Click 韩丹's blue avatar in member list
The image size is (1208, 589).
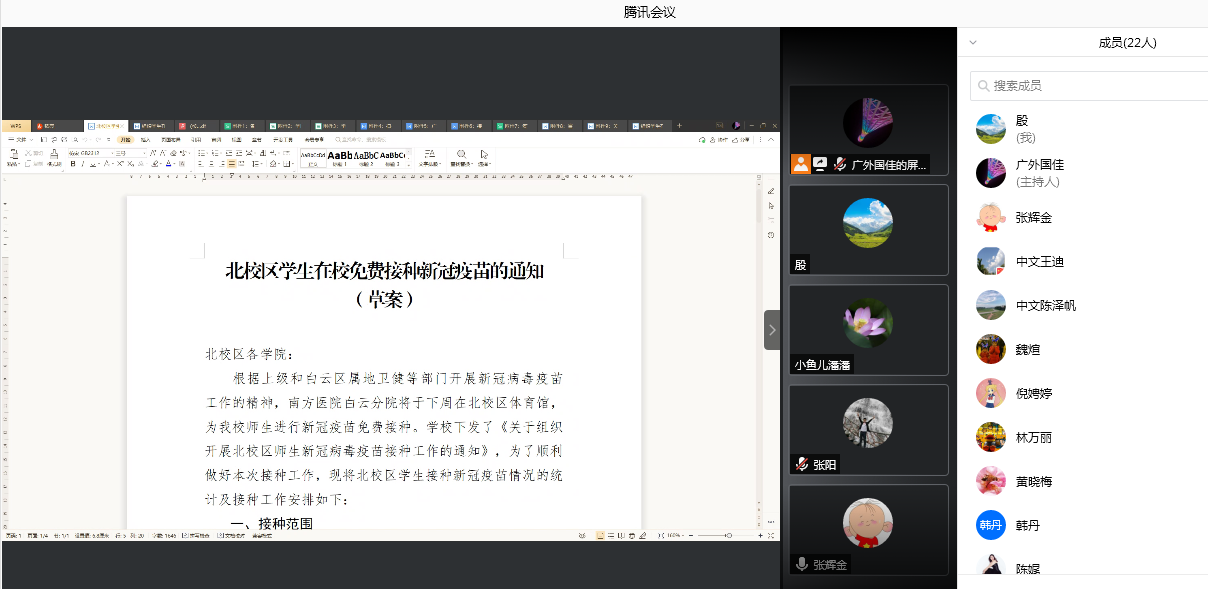[x=990, y=525]
